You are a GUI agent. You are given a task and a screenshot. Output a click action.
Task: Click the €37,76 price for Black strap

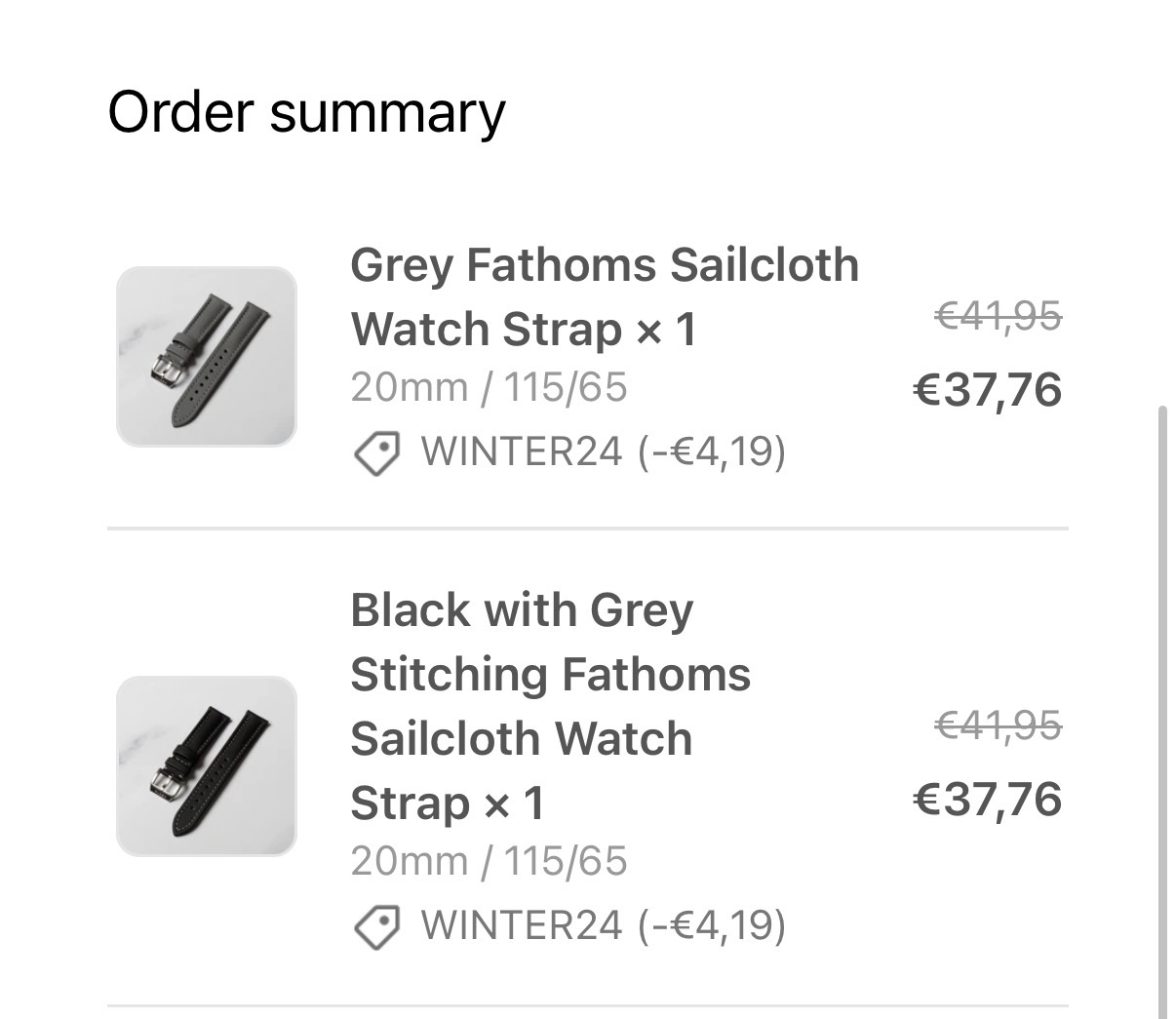(987, 800)
